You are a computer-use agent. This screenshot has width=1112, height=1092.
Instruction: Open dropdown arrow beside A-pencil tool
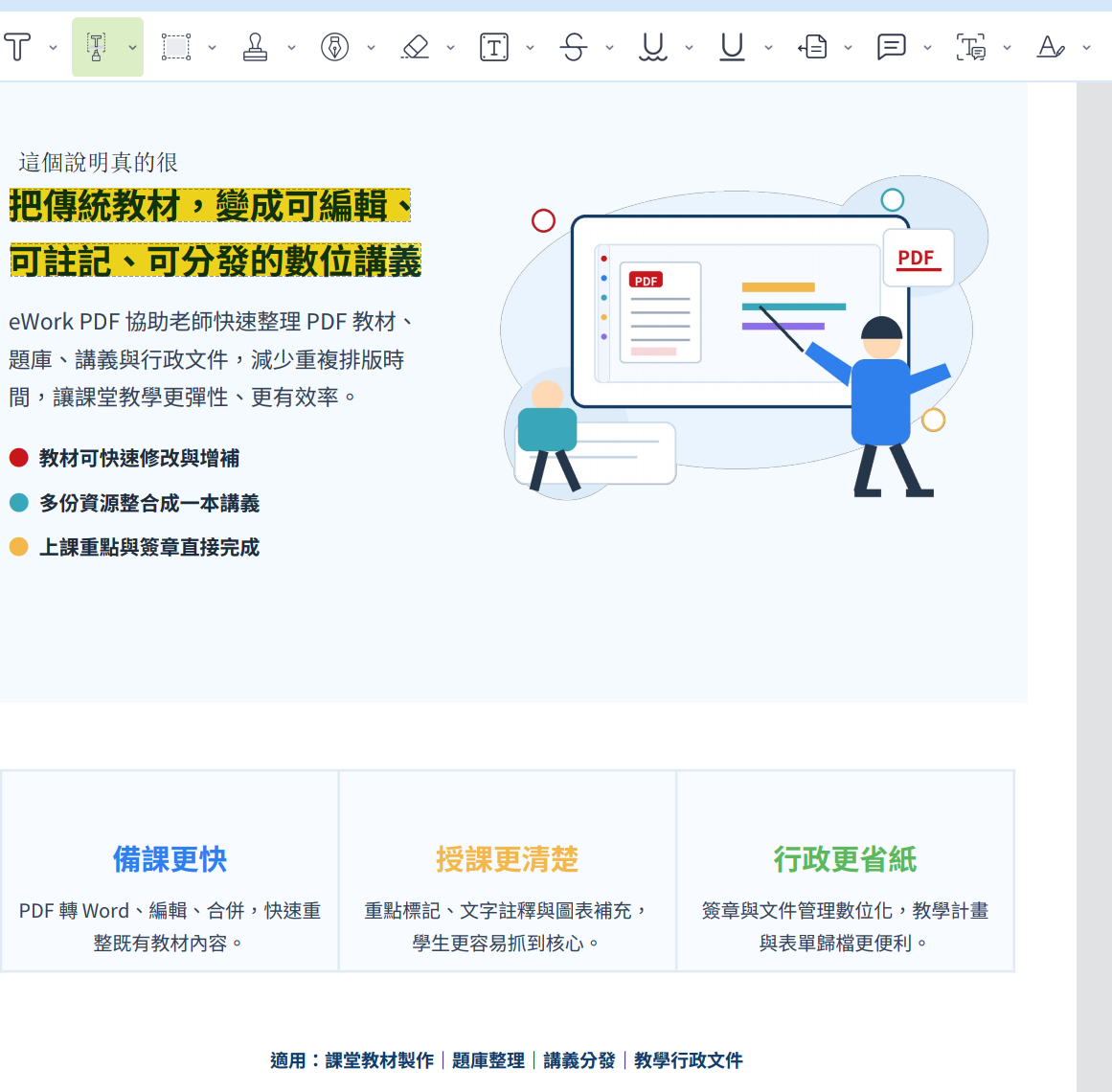tap(1086, 48)
